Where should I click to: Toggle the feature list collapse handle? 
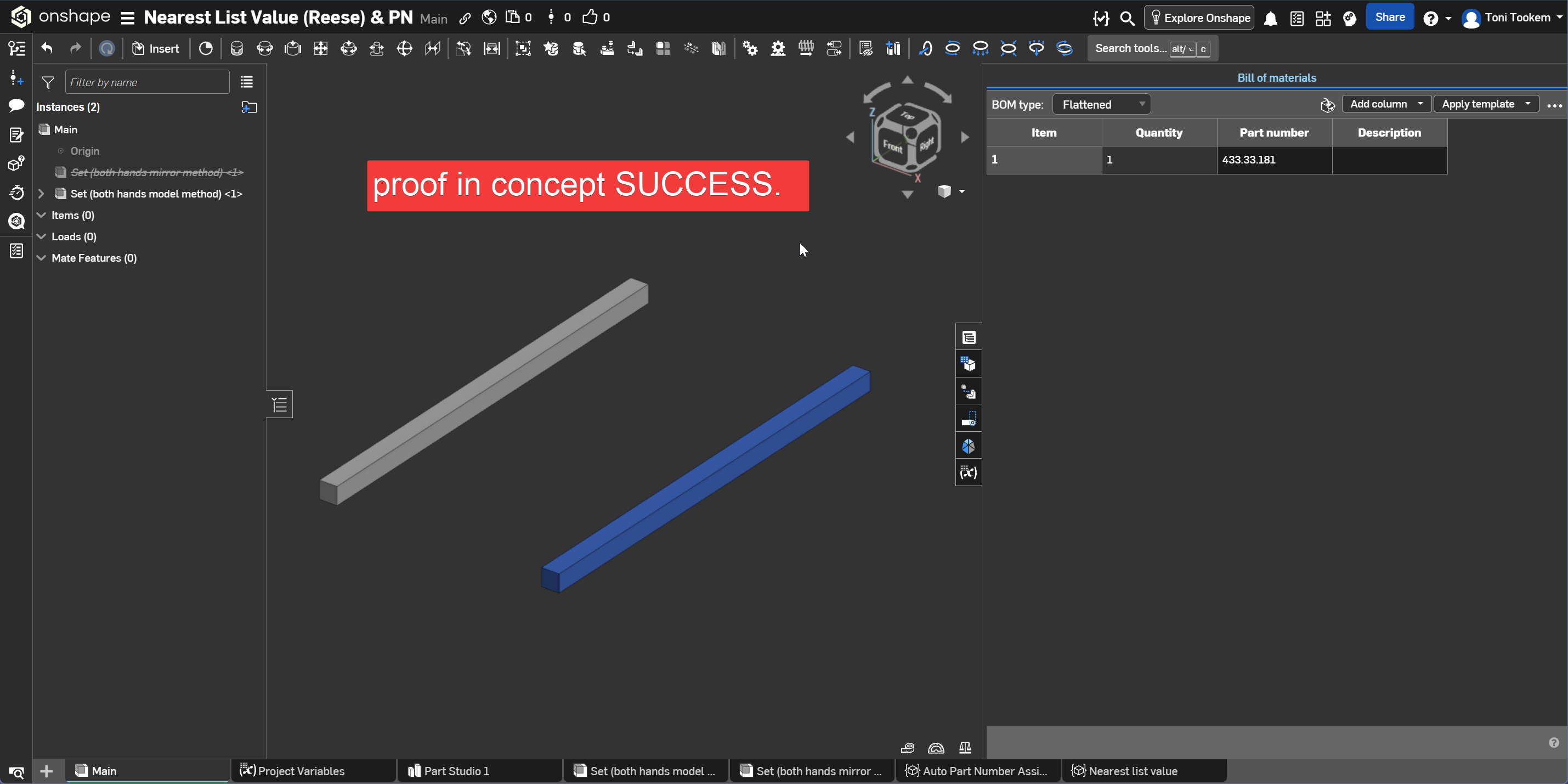point(279,404)
